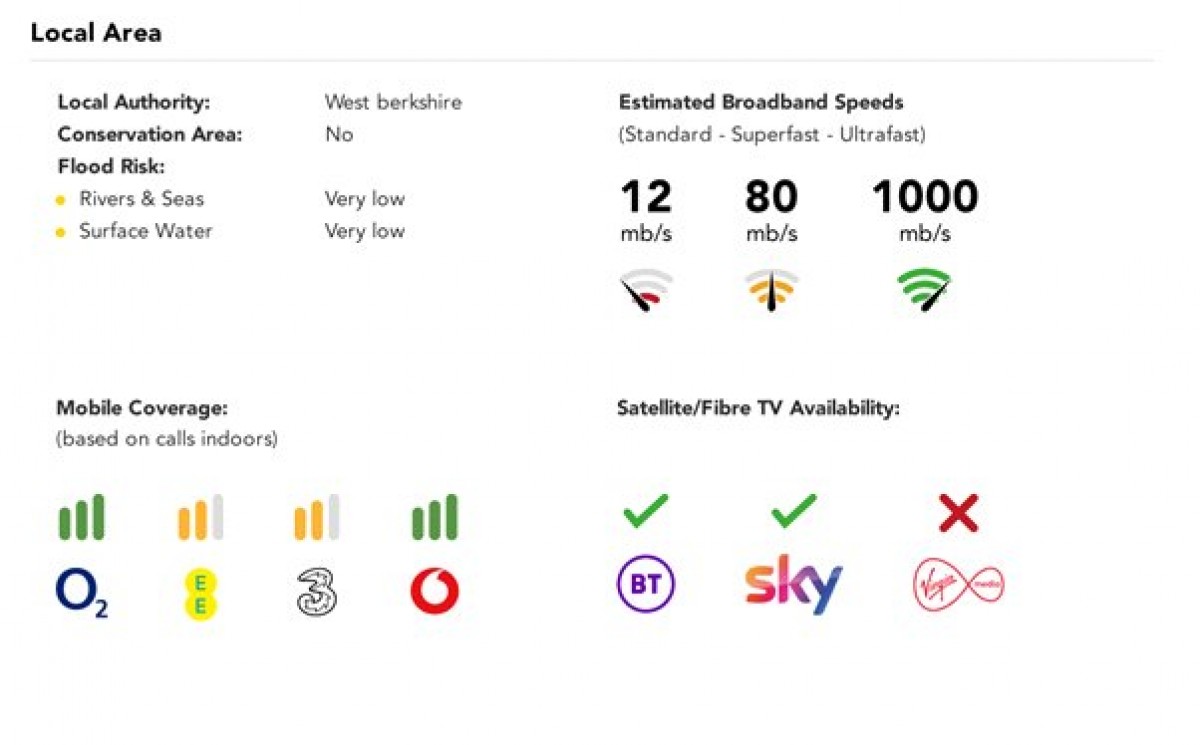Image resolution: width=1200 pixels, height=745 pixels.
Task: Click the green checkmark above BT
Action: 645,513
